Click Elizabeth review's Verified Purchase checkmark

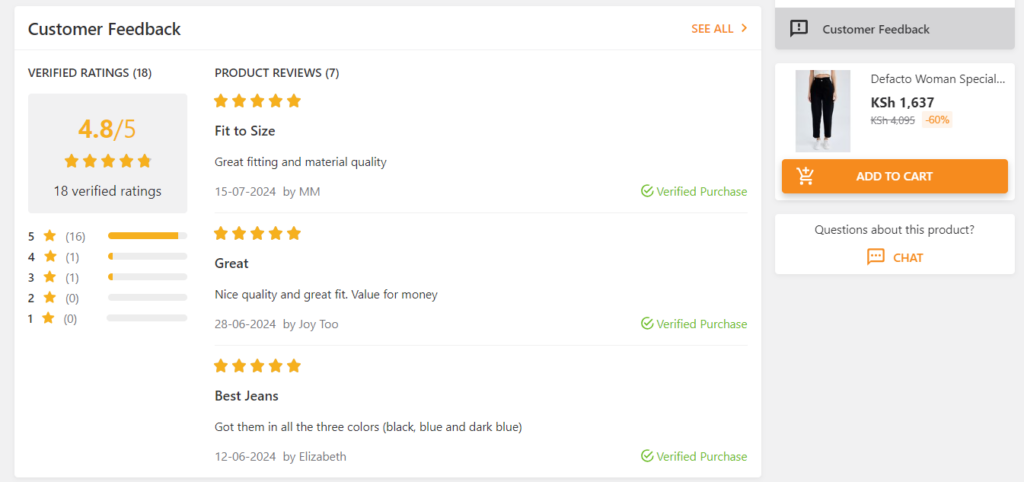click(x=647, y=456)
